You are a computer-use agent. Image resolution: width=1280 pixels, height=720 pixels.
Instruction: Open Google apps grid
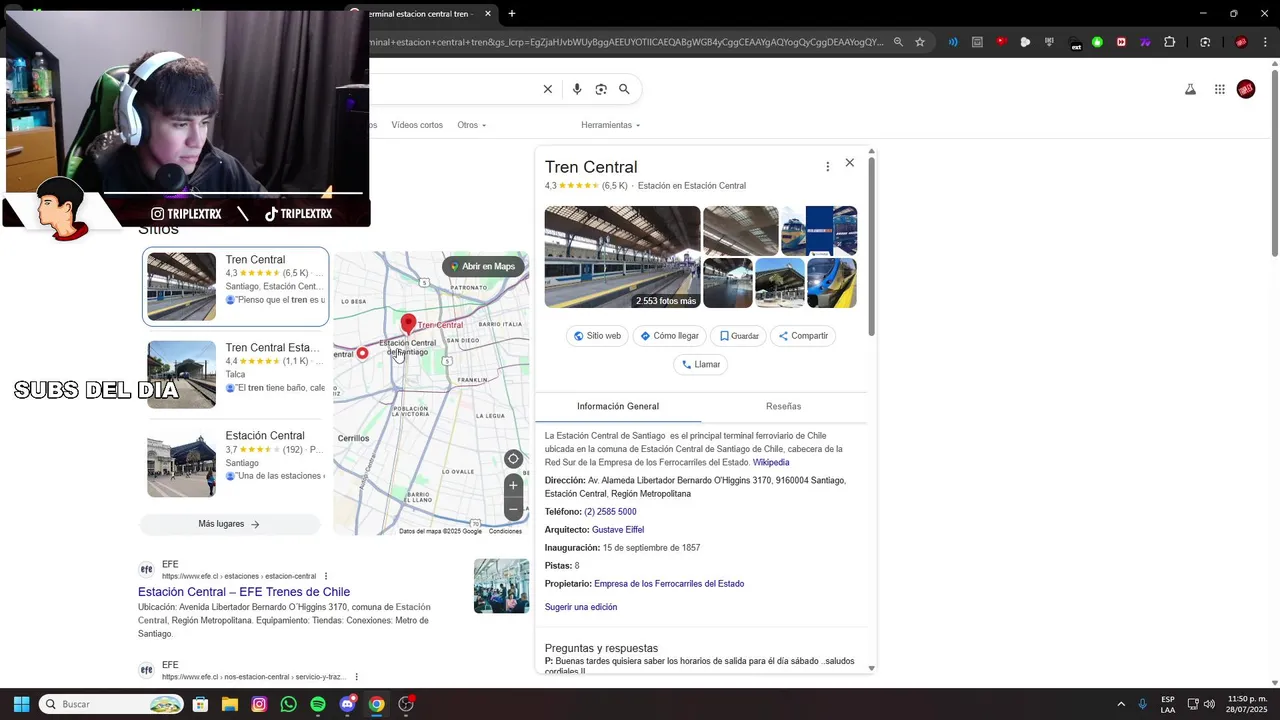point(1219,89)
